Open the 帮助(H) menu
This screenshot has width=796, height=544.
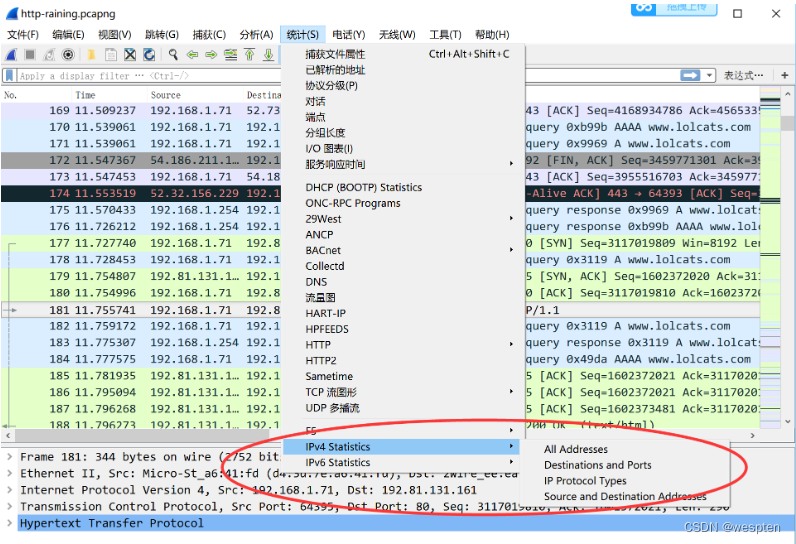(492, 35)
